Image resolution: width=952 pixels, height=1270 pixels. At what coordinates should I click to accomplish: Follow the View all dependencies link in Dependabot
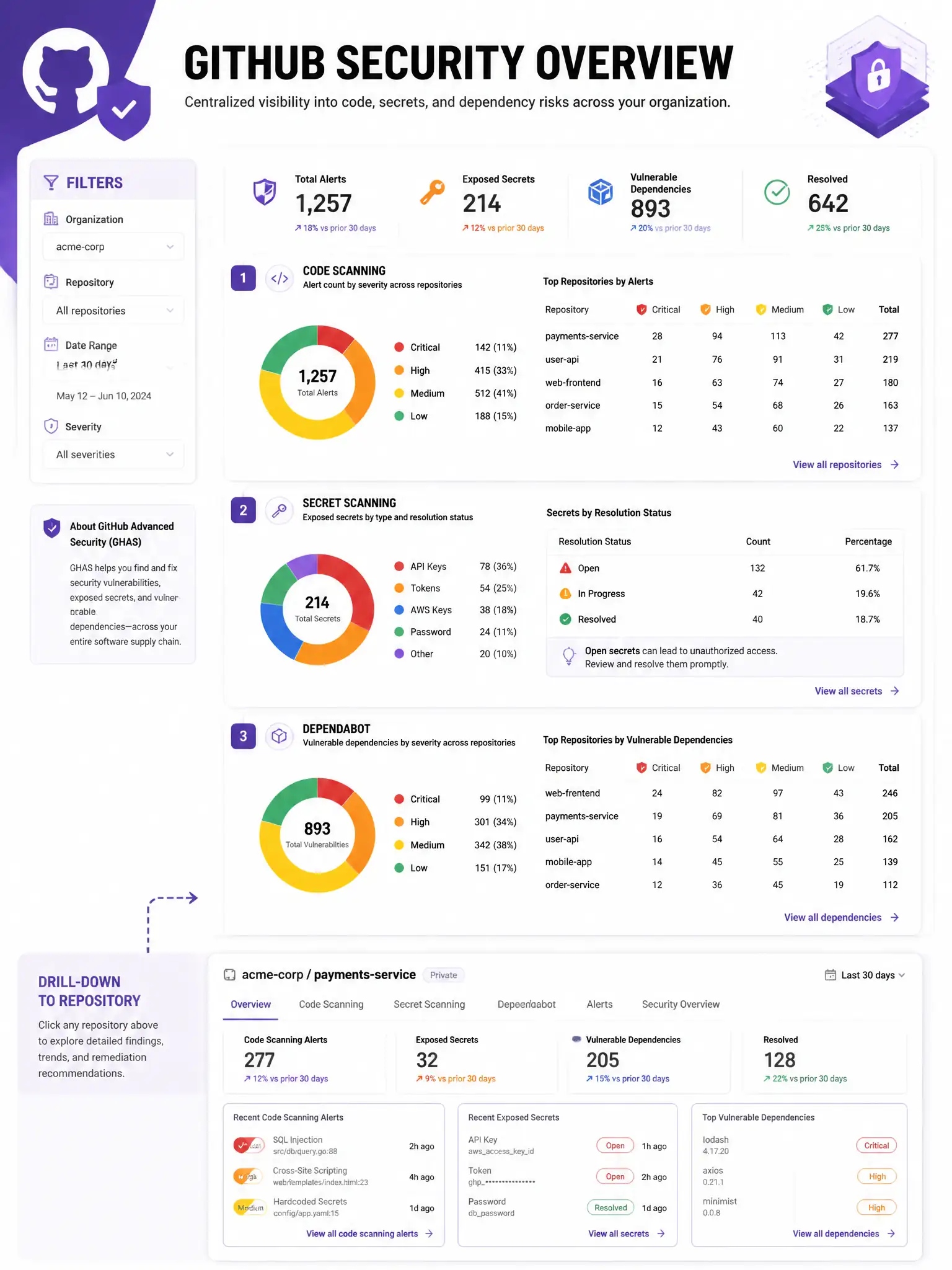coord(842,918)
